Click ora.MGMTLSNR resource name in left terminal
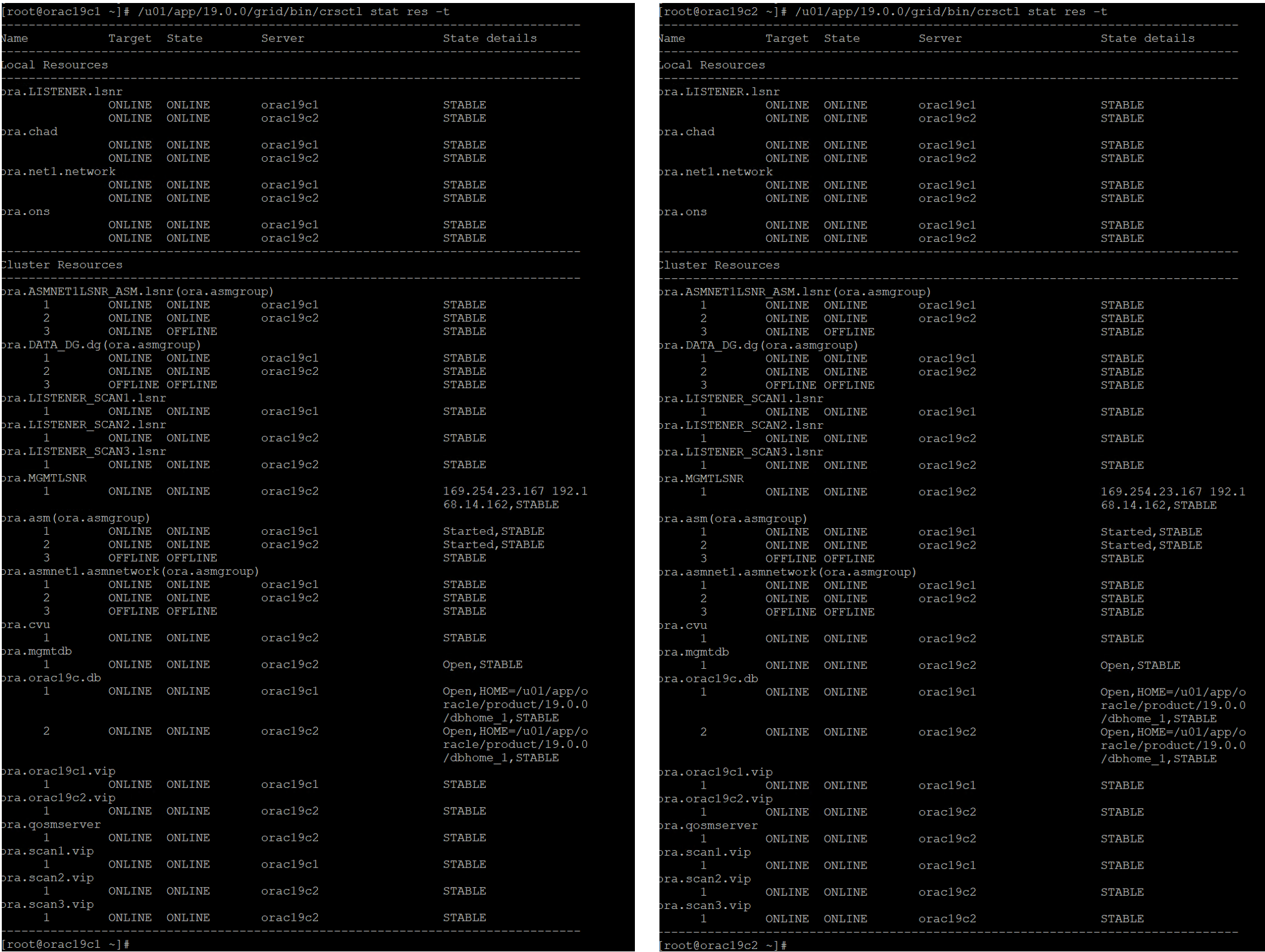The width and height of the screenshot is (1265, 952). 44,478
